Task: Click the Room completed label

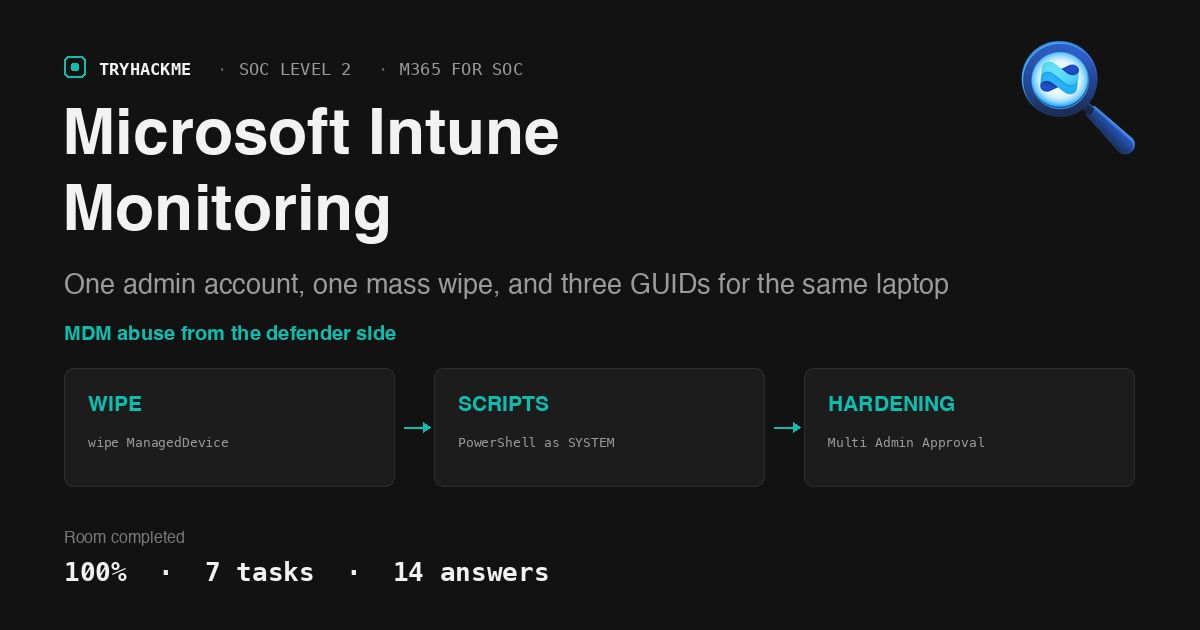Action: pos(124,537)
